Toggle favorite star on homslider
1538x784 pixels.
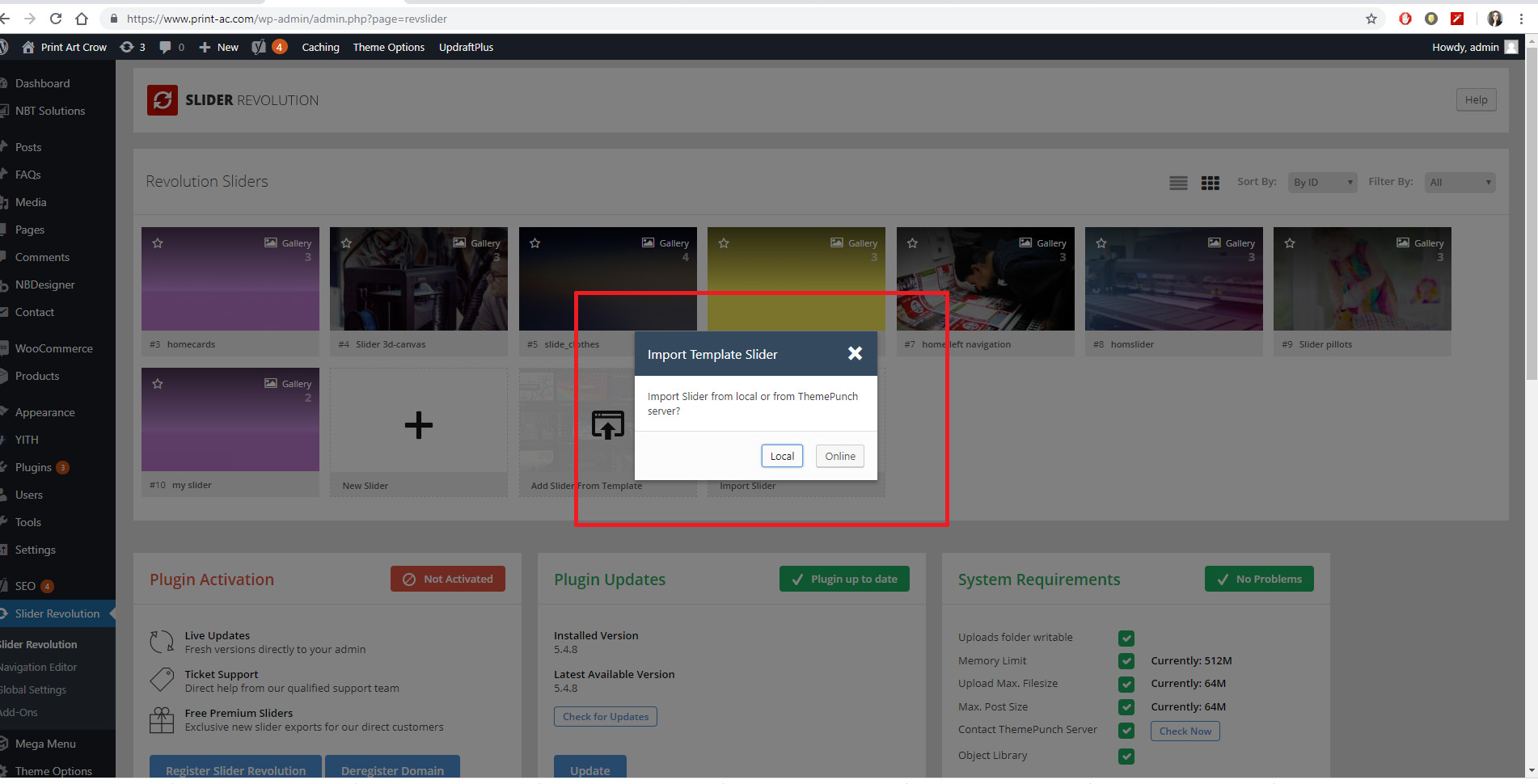point(1101,243)
